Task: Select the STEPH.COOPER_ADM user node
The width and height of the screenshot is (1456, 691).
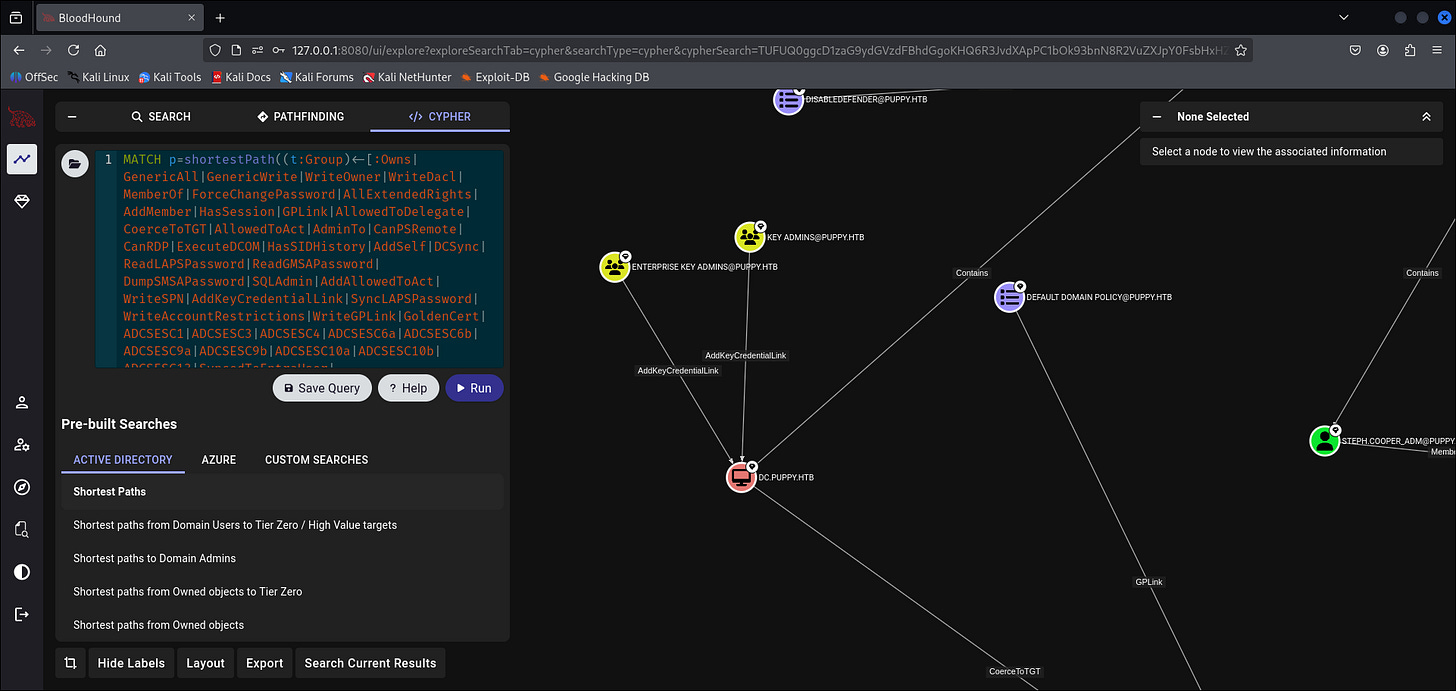Action: click(x=1325, y=440)
